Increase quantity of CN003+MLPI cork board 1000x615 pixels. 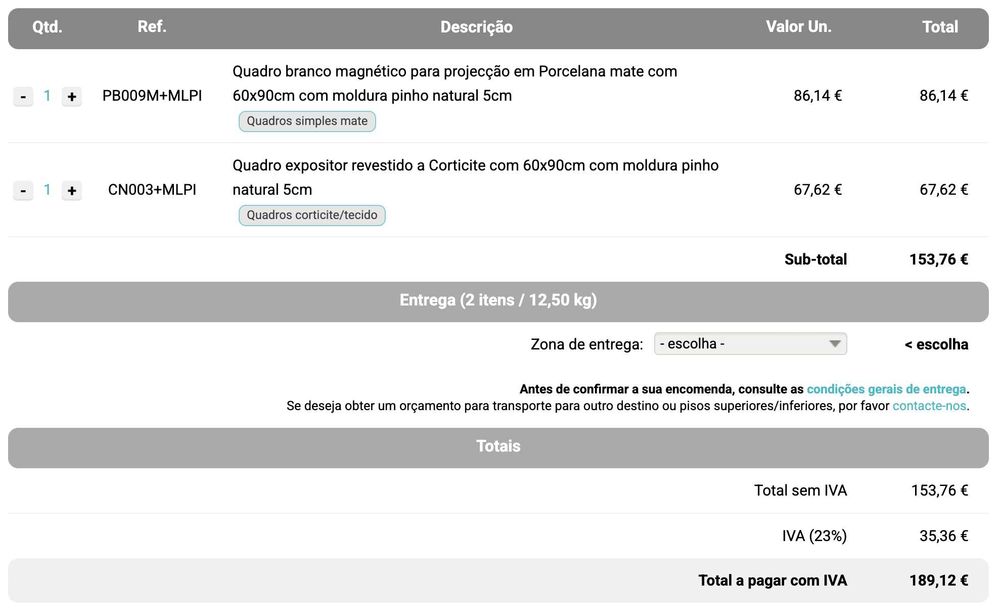click(x=71, y=190)
